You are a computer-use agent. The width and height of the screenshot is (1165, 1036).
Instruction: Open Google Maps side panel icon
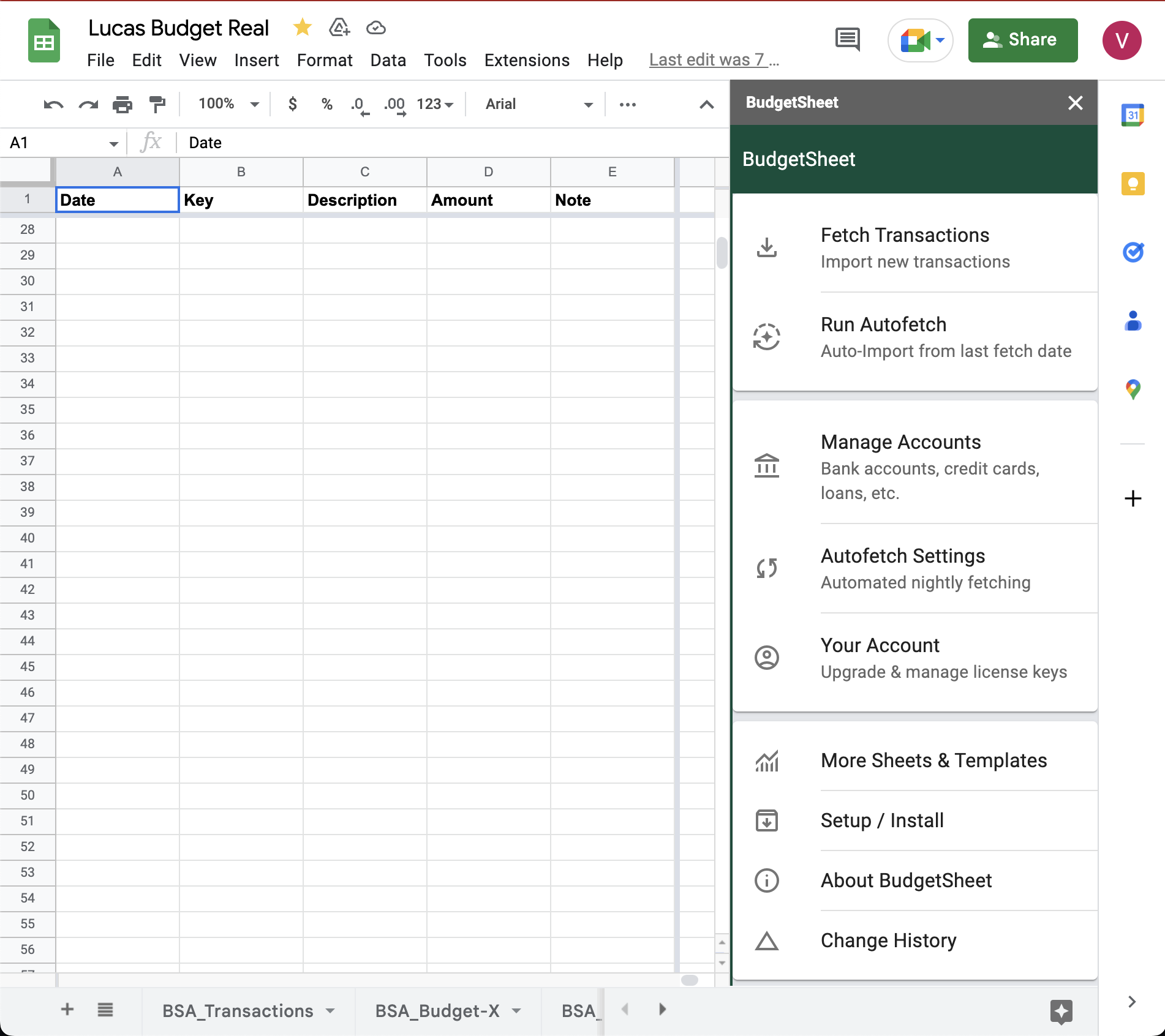[x=1133, y=389]
